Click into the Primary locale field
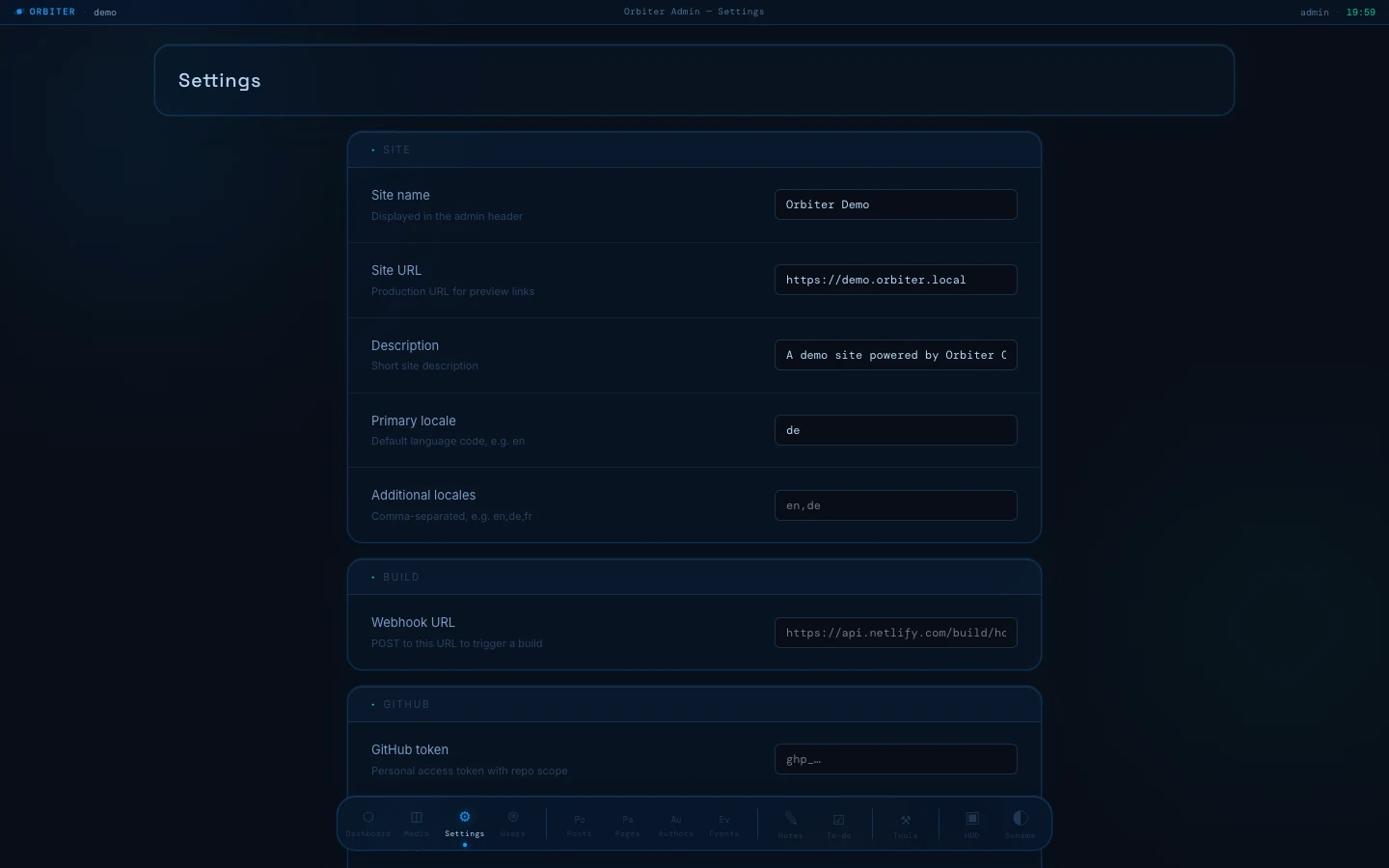Image resolution: width=1389 pixels, height=868 pixels. 896,430
